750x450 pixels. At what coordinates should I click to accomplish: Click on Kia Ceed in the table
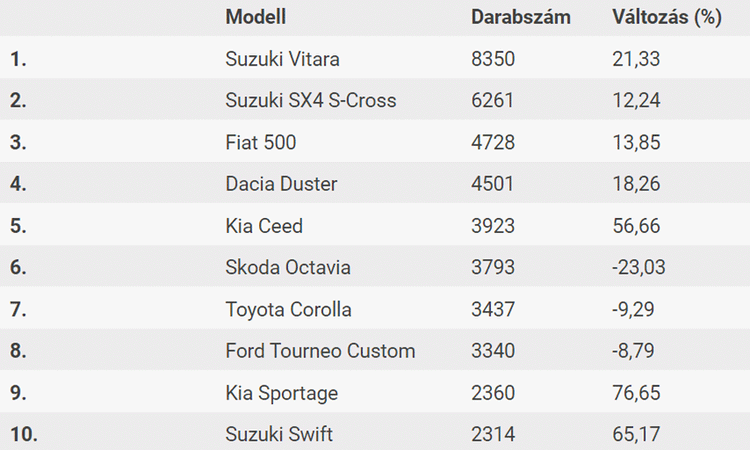264,226
